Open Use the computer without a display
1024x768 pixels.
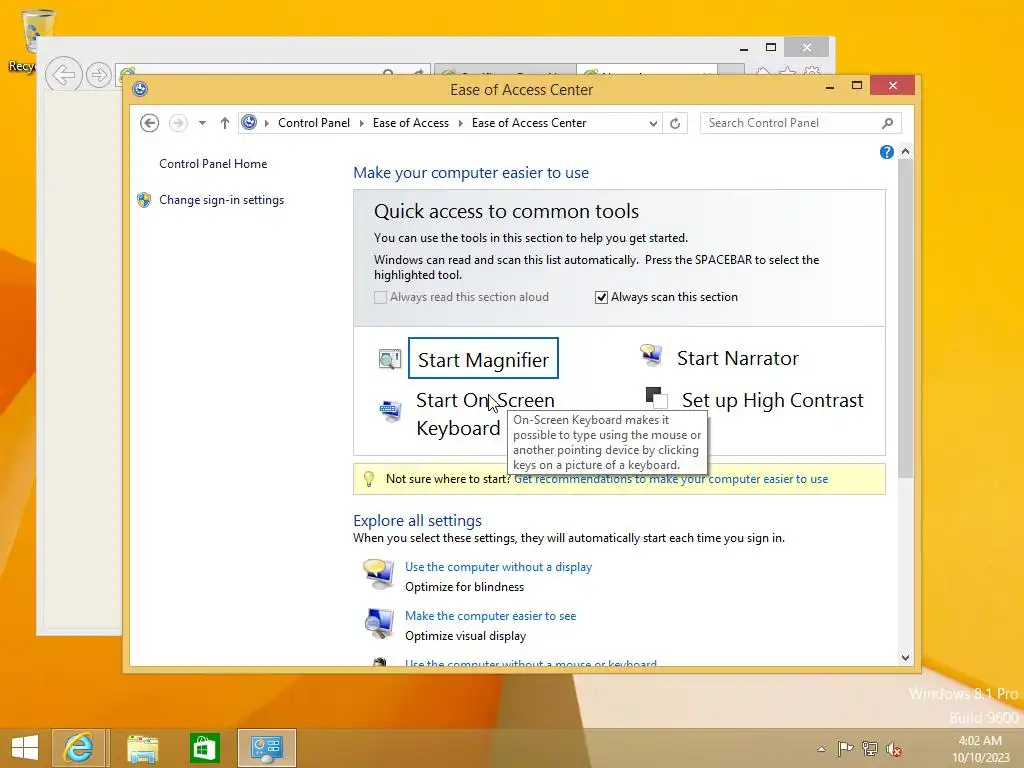click(498, 567)
